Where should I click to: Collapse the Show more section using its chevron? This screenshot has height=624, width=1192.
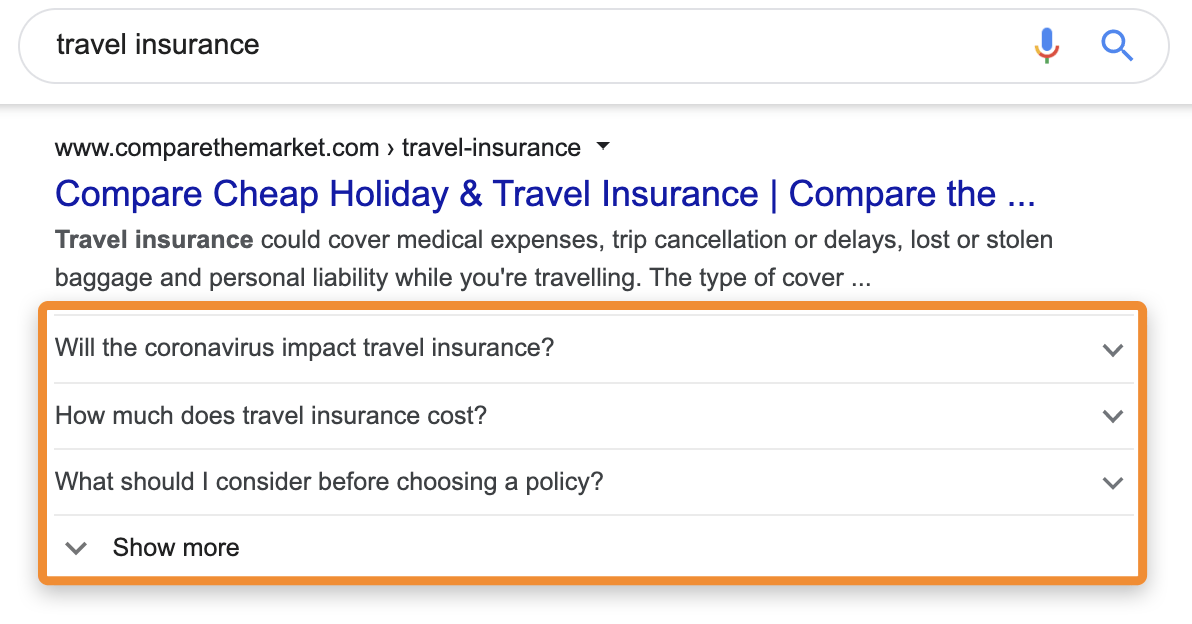(75, 547)
